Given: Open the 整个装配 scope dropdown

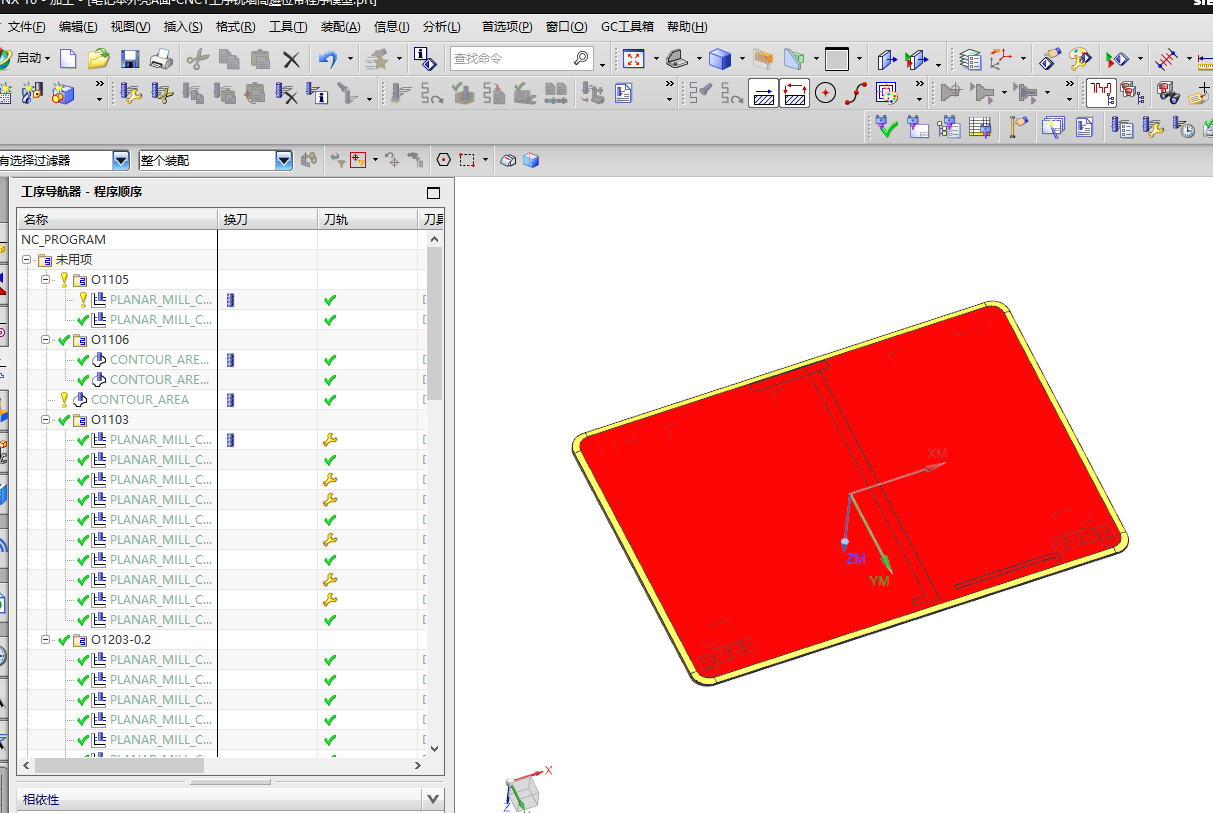Looking at the screenshot, I should click(x=284, y=160).
